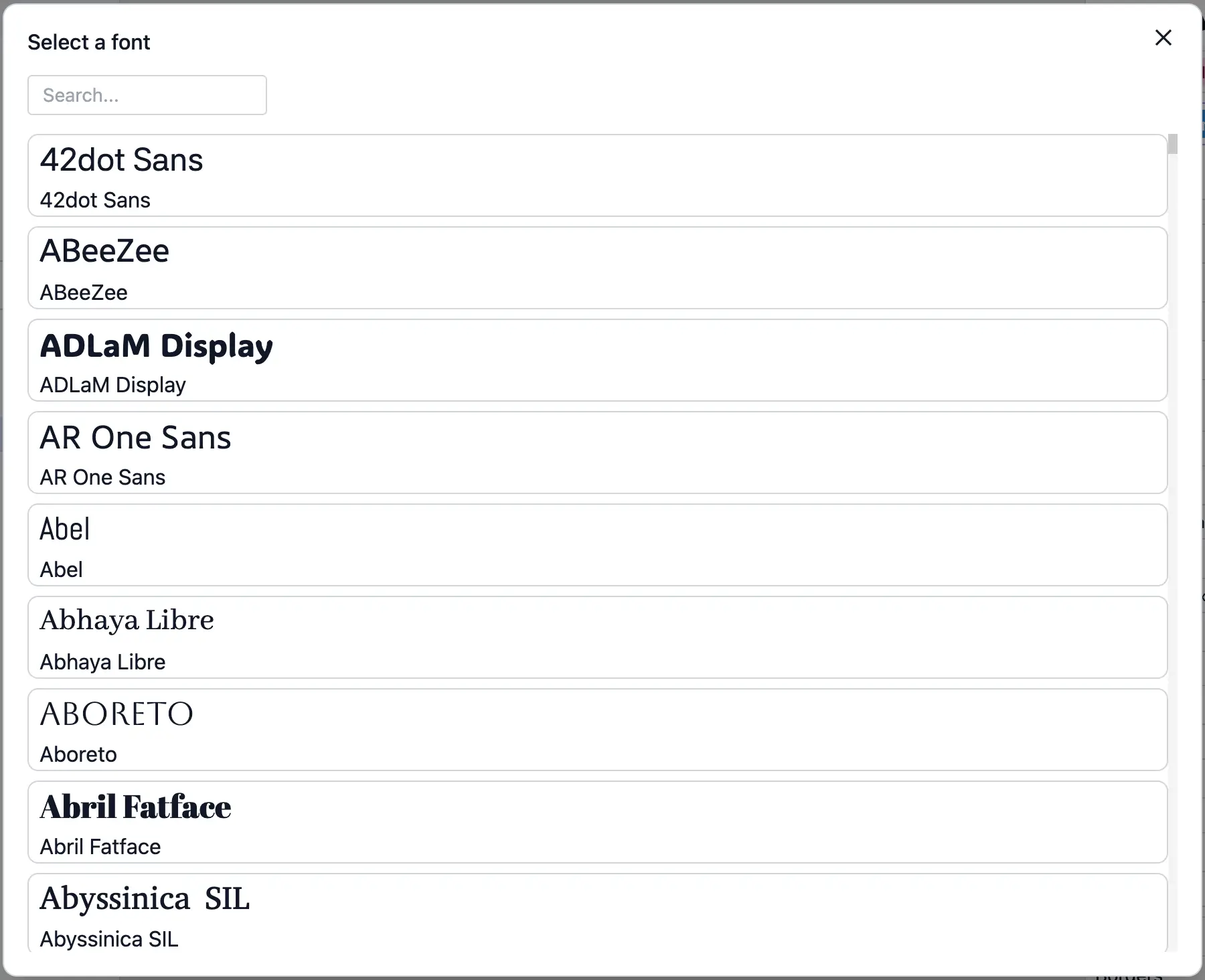1205x980 pixels.
Task: Click the ADLaM Display preview heading
Action: click(x=156, y=345)
